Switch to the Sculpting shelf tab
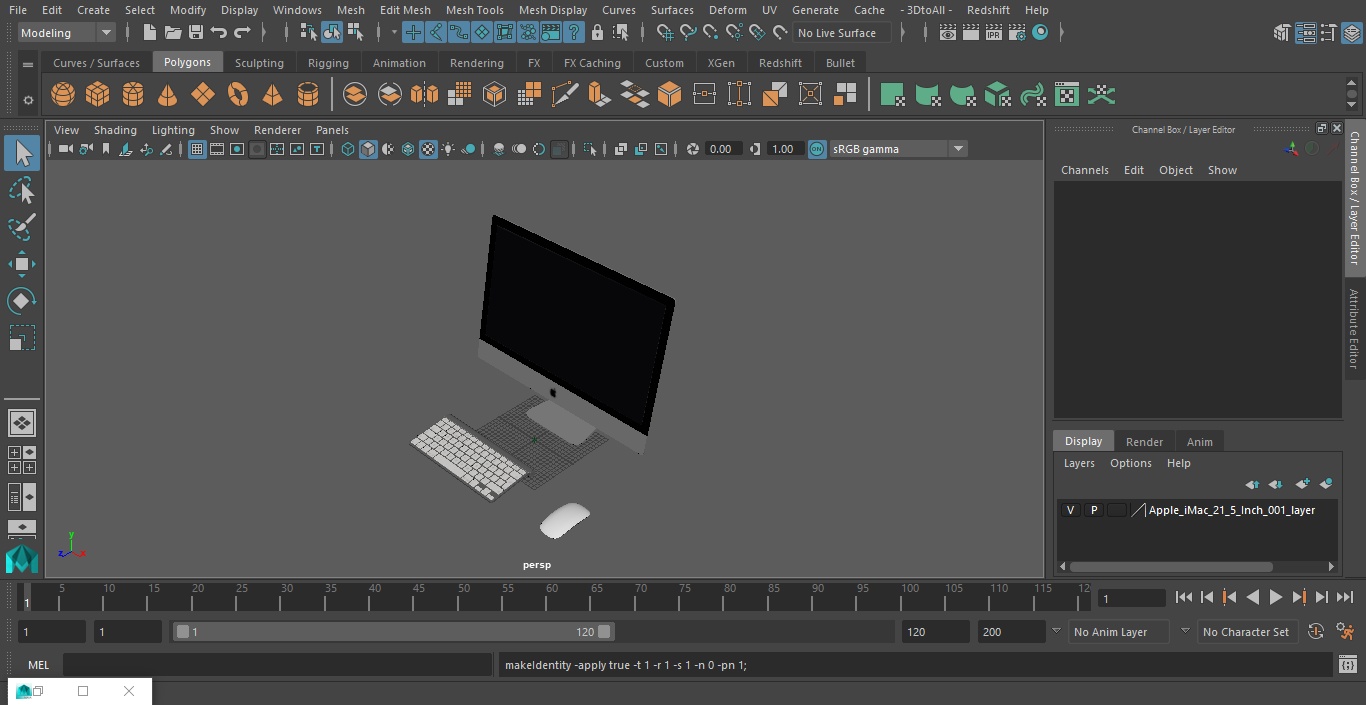This screenshot has height=705, width=1366. pyautogui.click(x=259, y=62)
